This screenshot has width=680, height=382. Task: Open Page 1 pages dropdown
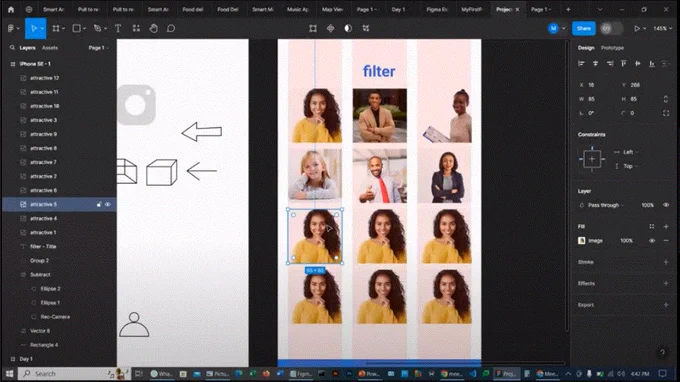(x=98, y=48)
